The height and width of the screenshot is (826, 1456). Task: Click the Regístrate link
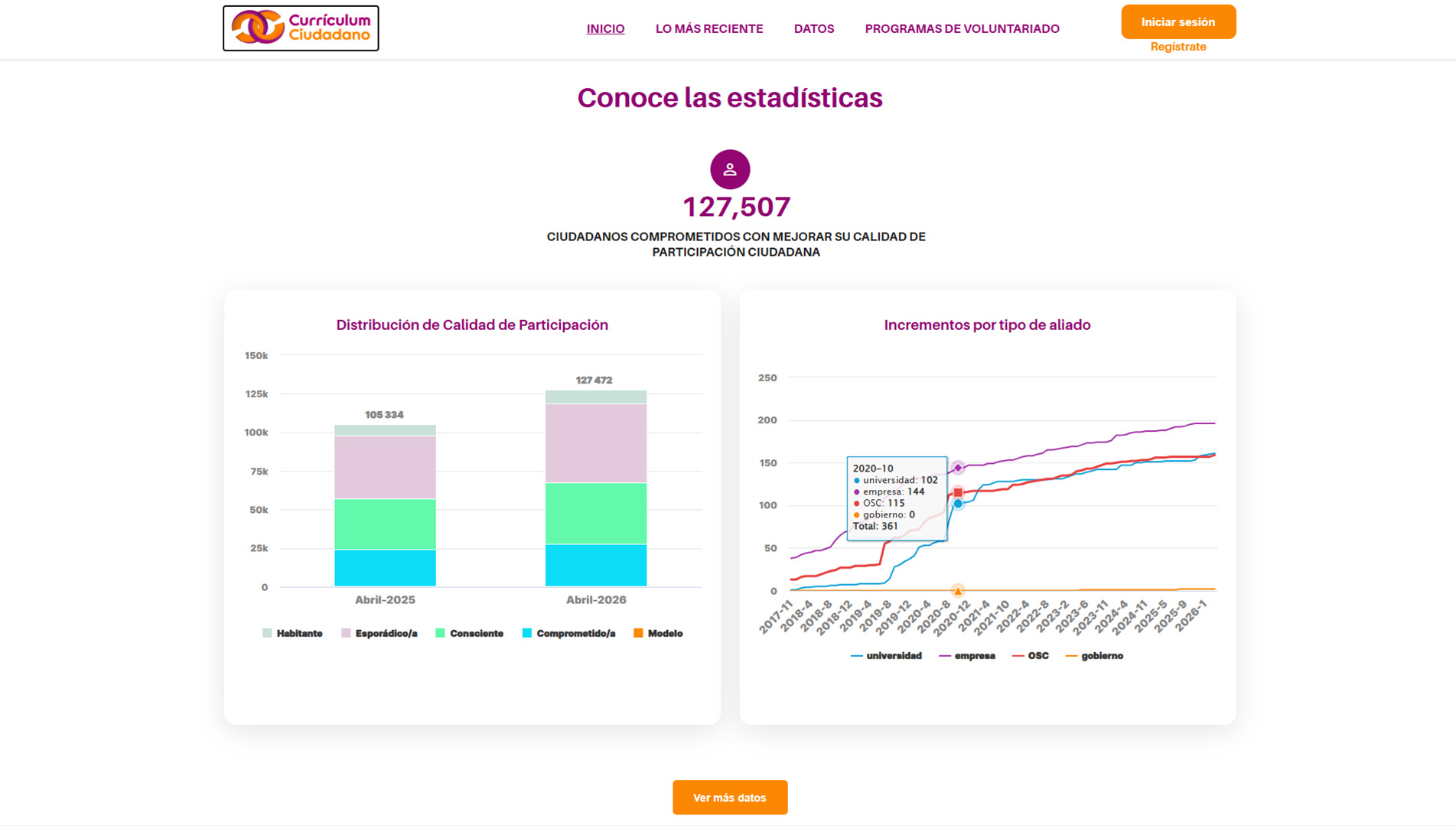coord(1178,47)
